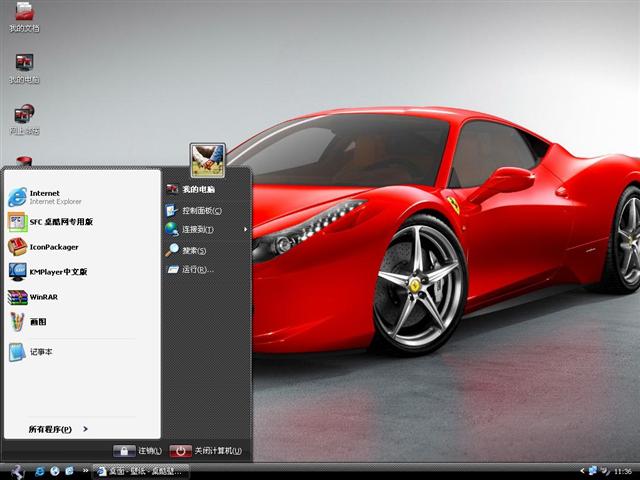640x480 pixels.
Task: Select the 我的电脑 desktop icon
Action: point(24,69)
